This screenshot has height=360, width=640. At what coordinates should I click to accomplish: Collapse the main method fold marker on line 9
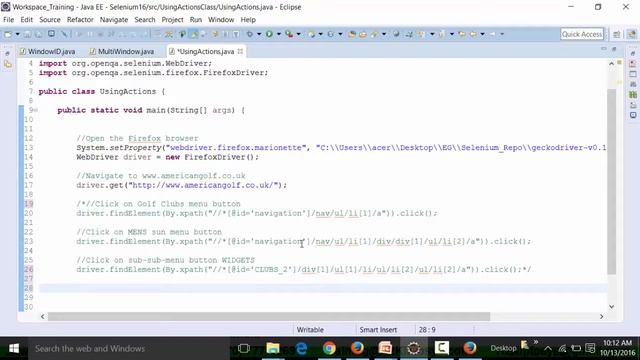point(36,110)
